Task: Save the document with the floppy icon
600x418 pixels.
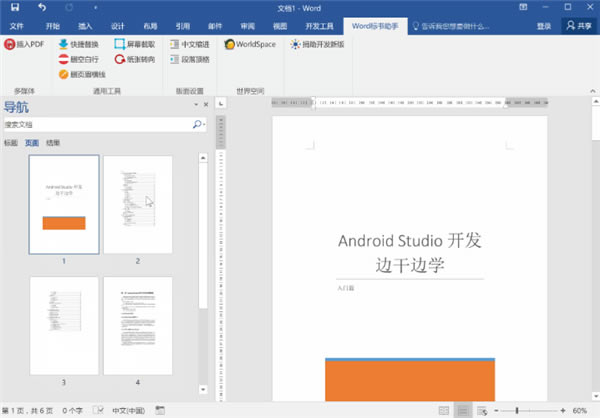Action: (15, 7)
